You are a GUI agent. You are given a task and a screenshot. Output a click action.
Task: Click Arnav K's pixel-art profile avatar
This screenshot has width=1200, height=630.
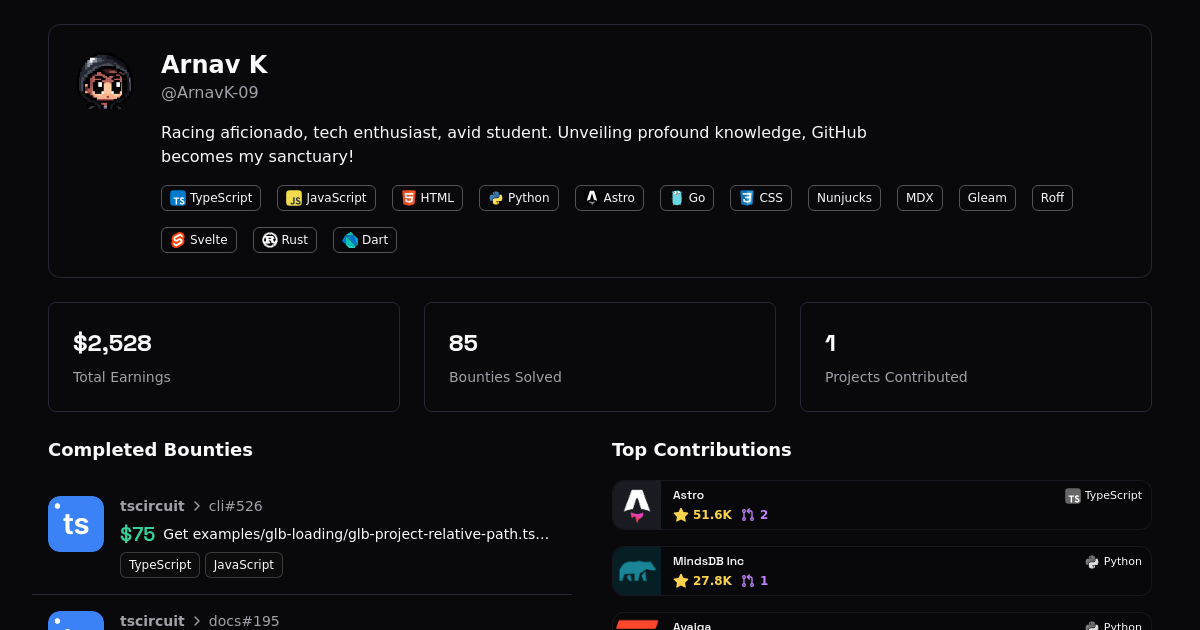[x=105, y=82]
